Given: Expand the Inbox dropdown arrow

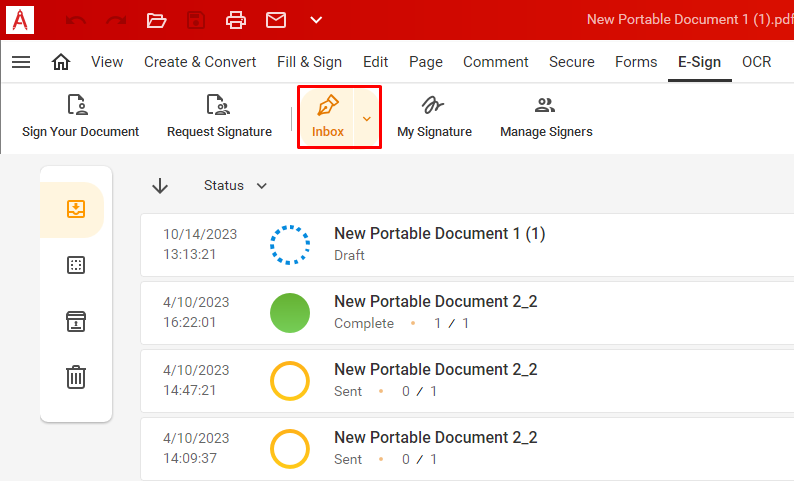Looking at the screenshot, I should 367,118.
